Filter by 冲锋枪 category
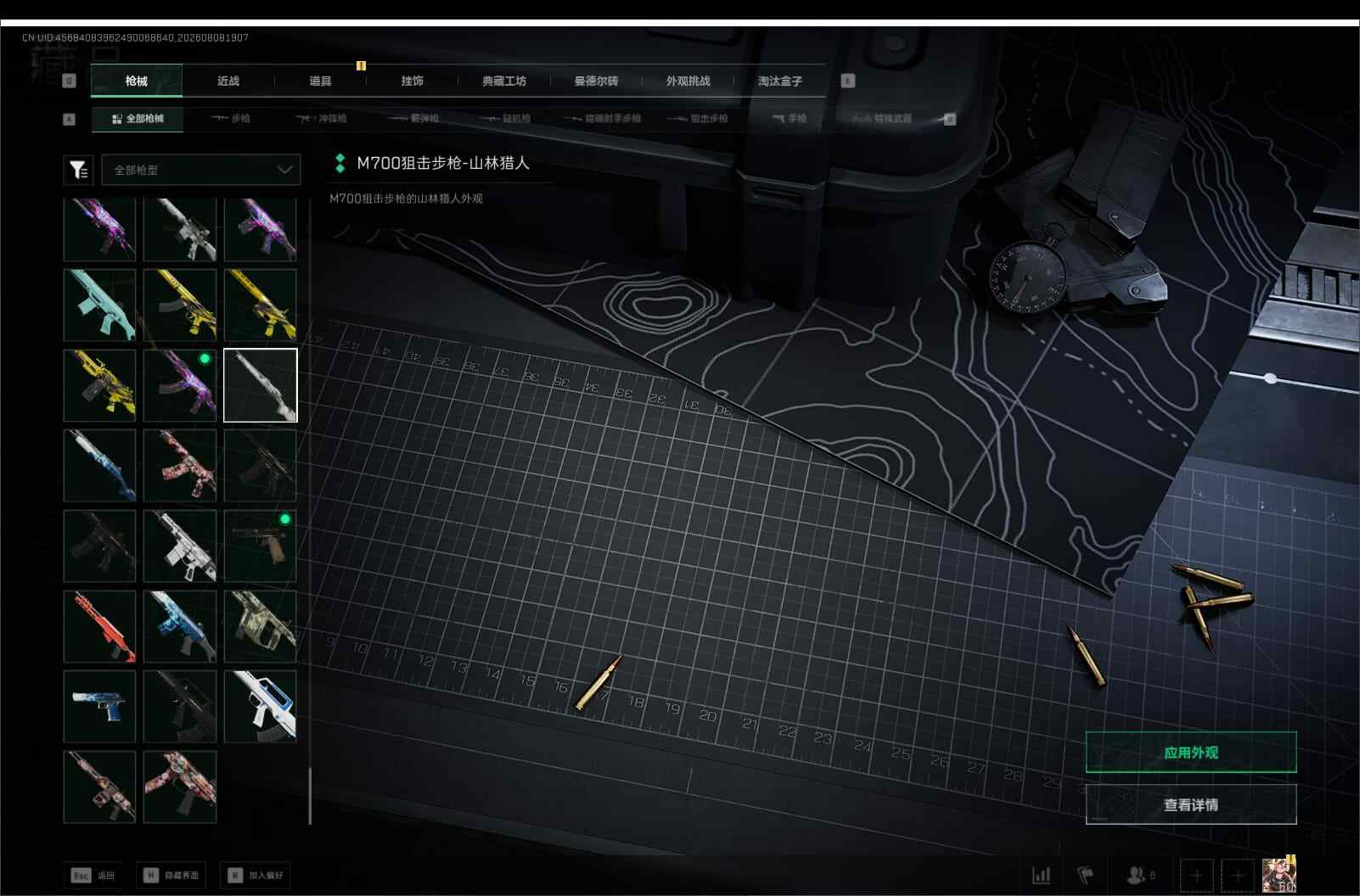Viewport: 1360px width, 896px height. 321,119
